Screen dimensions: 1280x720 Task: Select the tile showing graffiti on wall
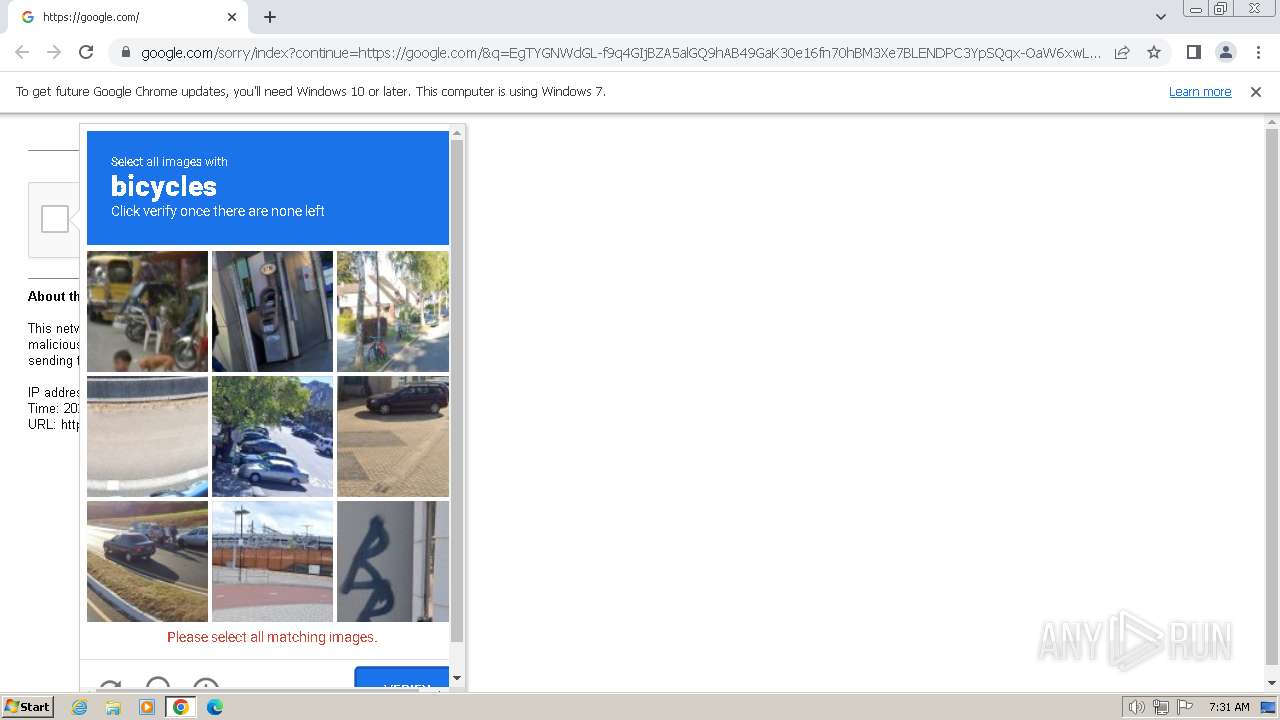[393, 561]
